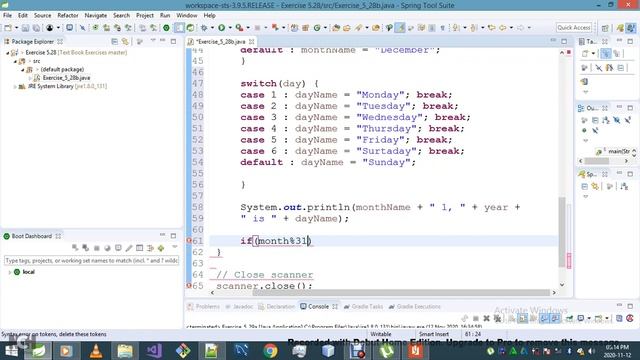Click the Last Edit Location icon
The height and width of the screenshot is (360, 640).
pyautogui.click(x=491, y=28)
